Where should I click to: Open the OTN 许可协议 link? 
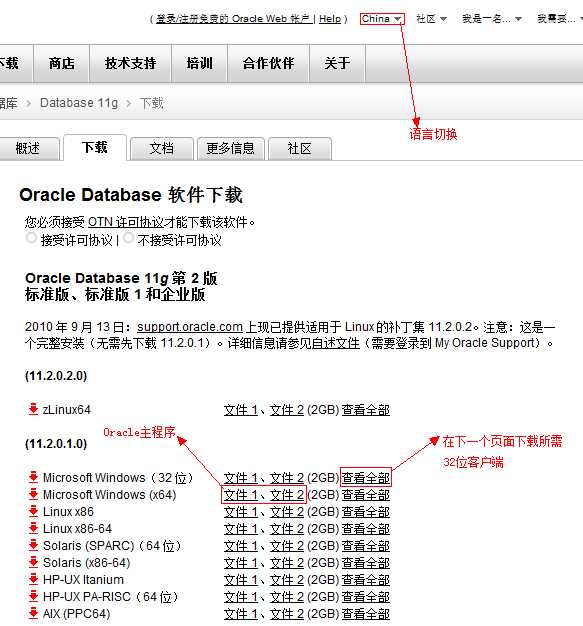[x=125, y=222]
